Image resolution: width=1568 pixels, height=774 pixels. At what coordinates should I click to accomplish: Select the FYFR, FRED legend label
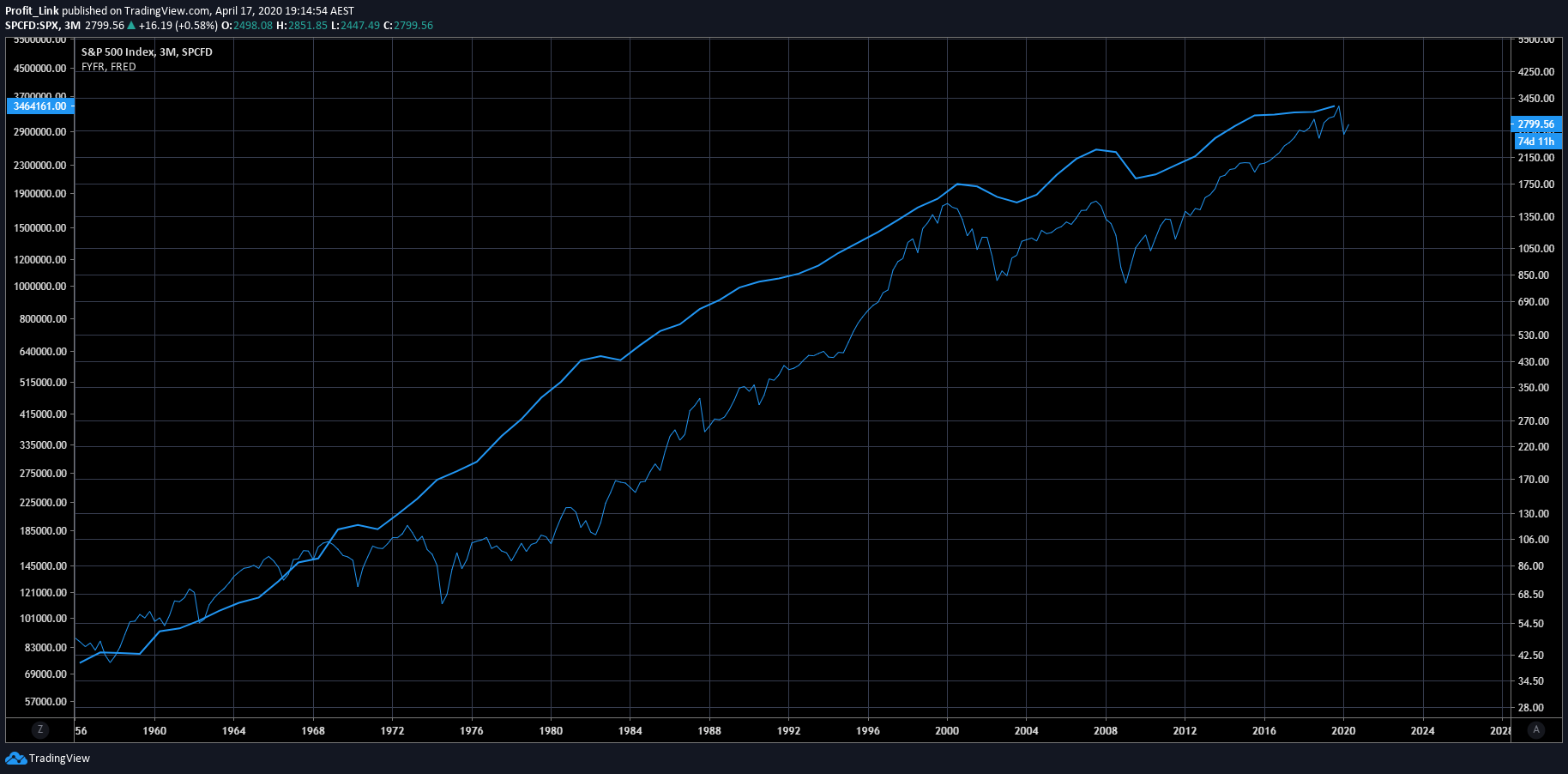108,67
